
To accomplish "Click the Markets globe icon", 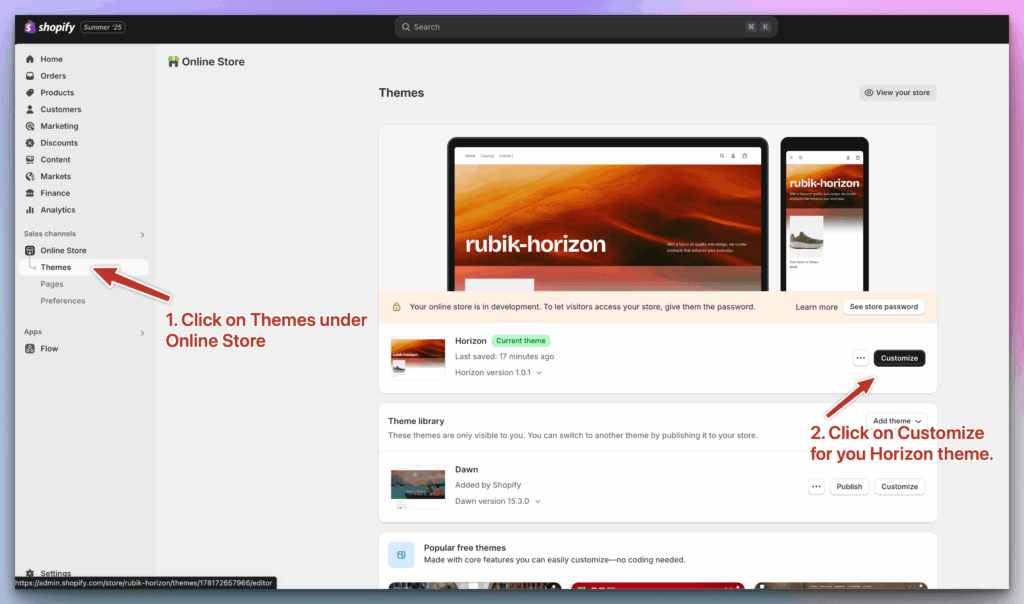I will [30, 176].
